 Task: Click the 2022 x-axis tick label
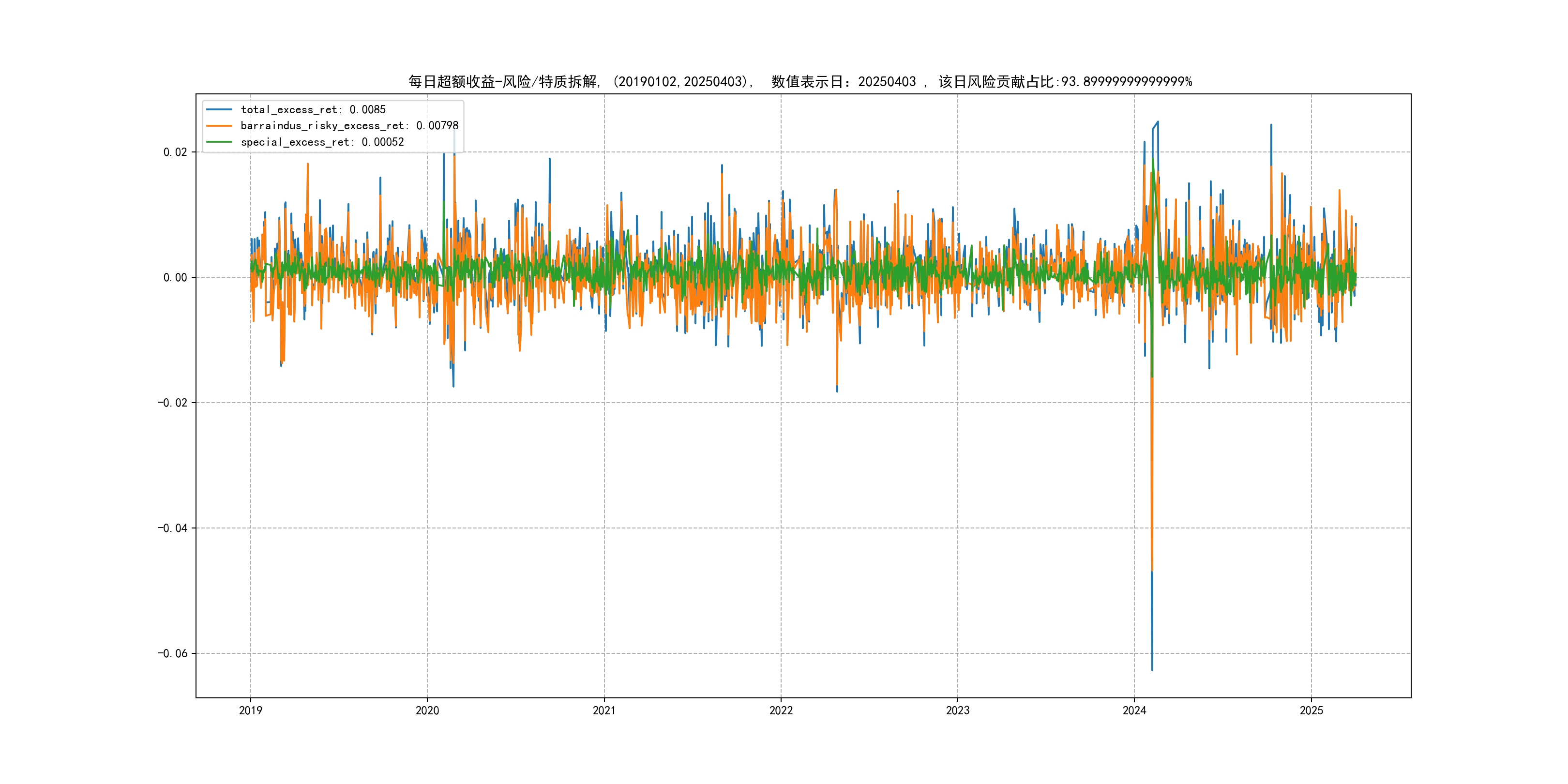pyautogui.click(x=781, y=710)
